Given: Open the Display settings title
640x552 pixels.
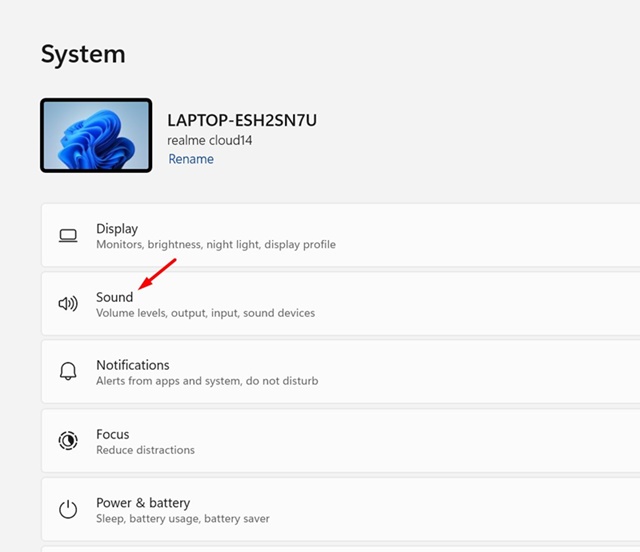Looking at the screenshot, I should tap(117, 229).
